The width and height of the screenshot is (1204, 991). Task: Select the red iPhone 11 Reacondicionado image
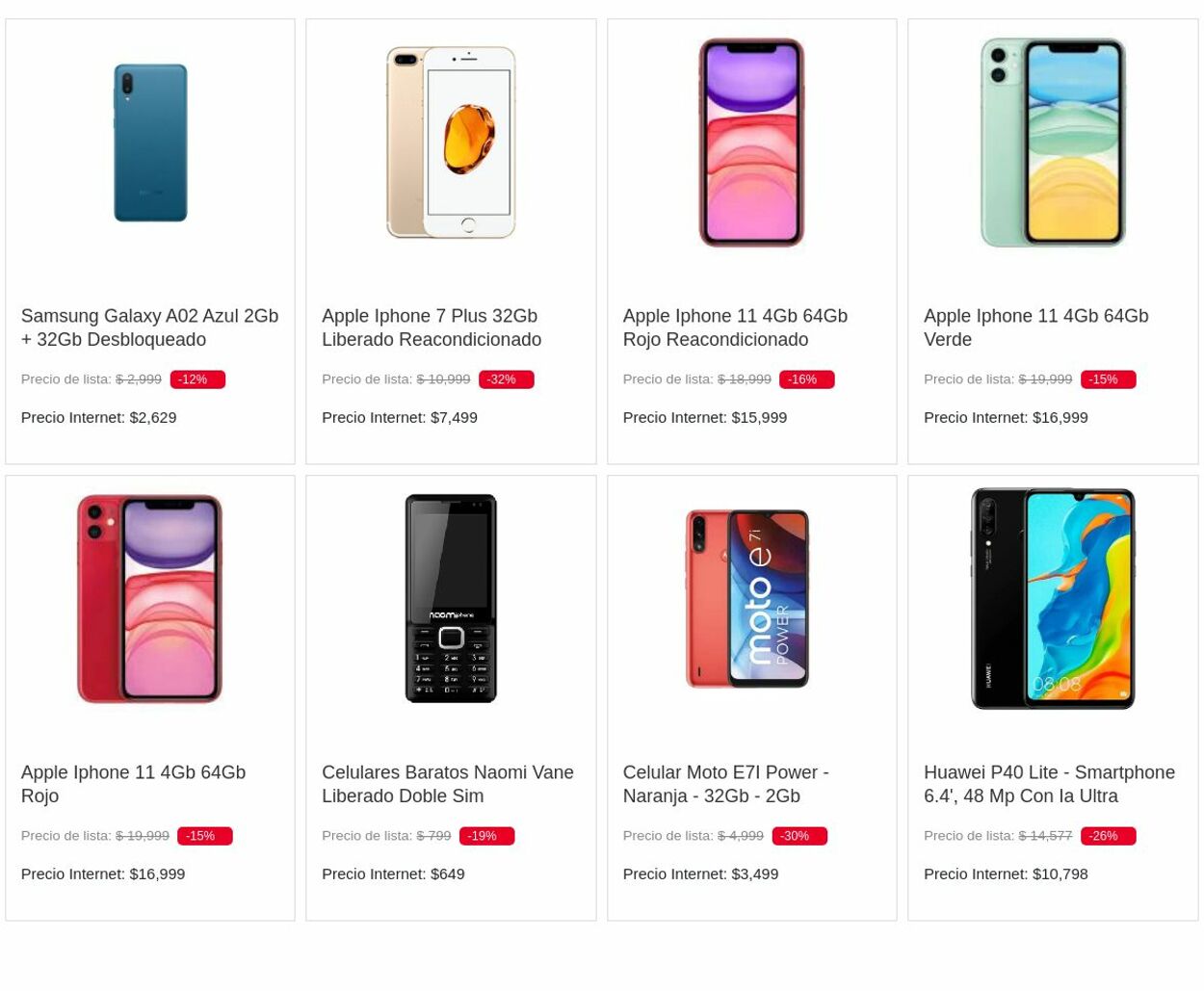tap(751, 142)
